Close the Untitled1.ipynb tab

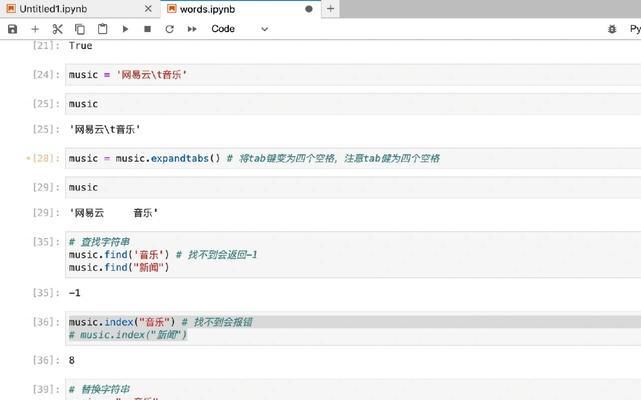coord(148,9)
